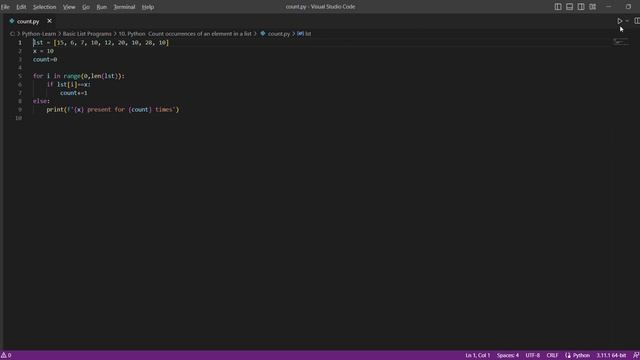Viewport: 640px width, 360px height.
Task: Expand the '10. Python Count occurrences' breadcrumb
Action: (185, 34)
